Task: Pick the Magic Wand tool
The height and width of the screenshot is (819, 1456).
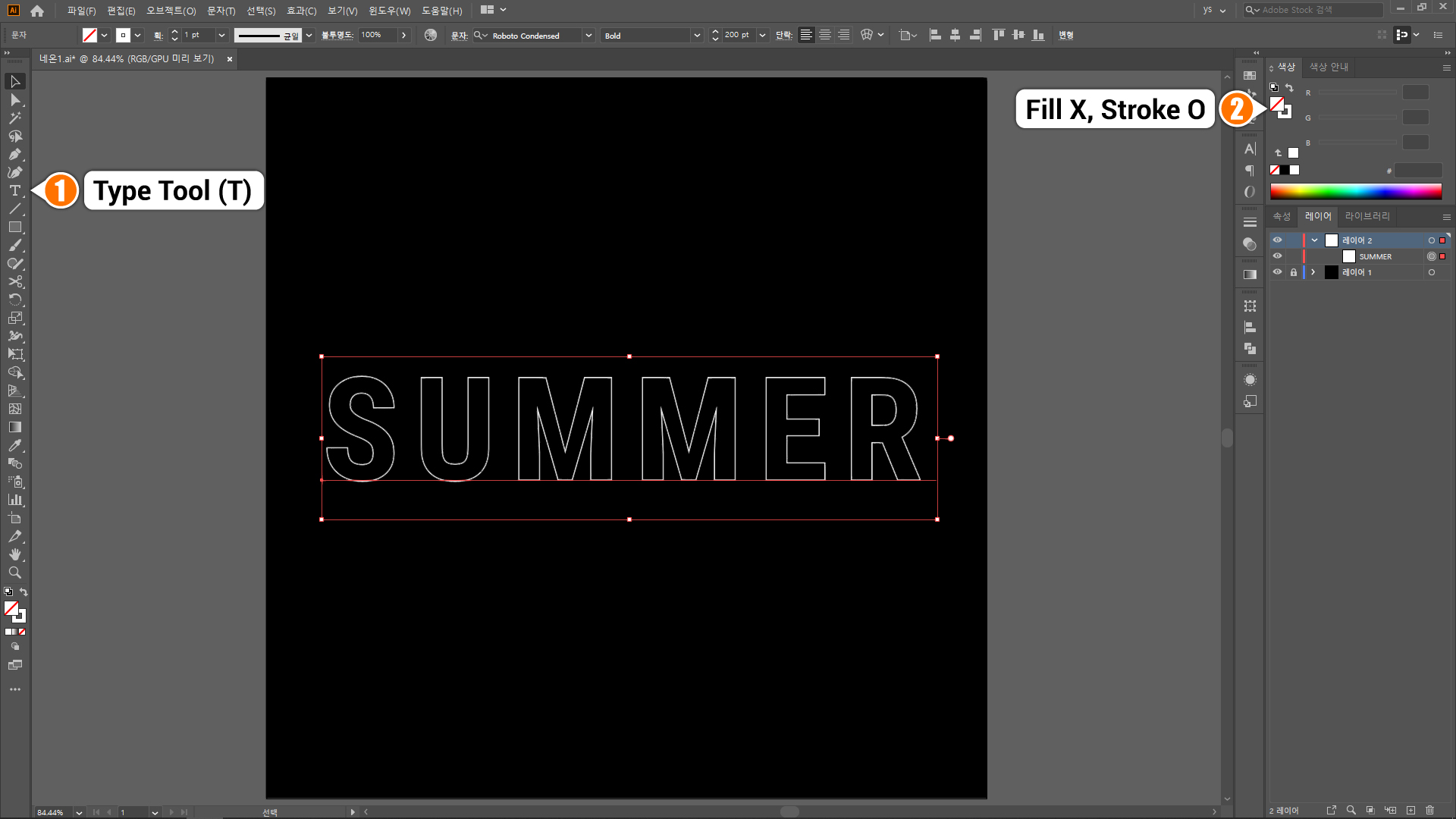Action: (x=14, y=118)
